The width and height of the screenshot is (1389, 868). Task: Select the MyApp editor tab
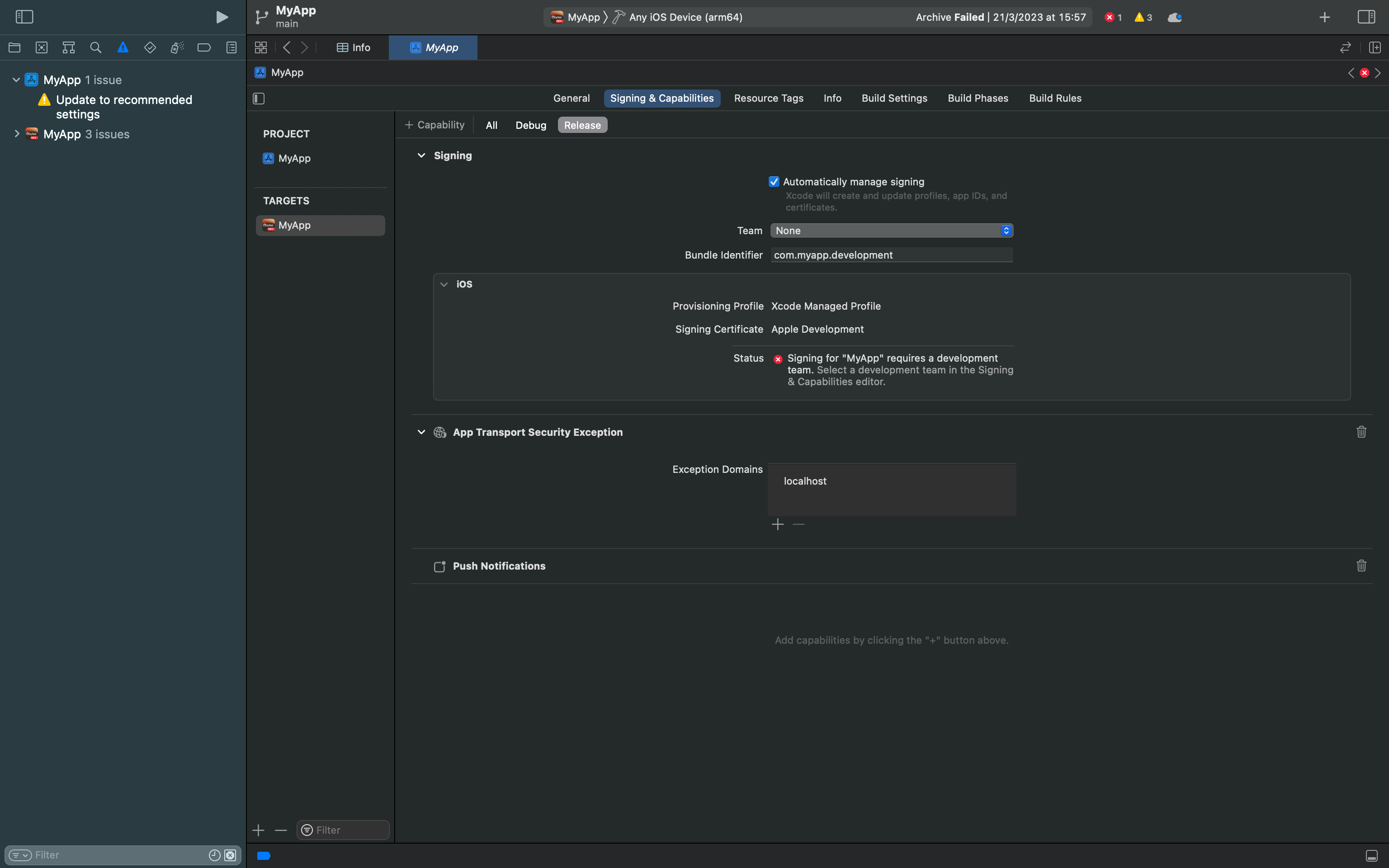point(433,47)
